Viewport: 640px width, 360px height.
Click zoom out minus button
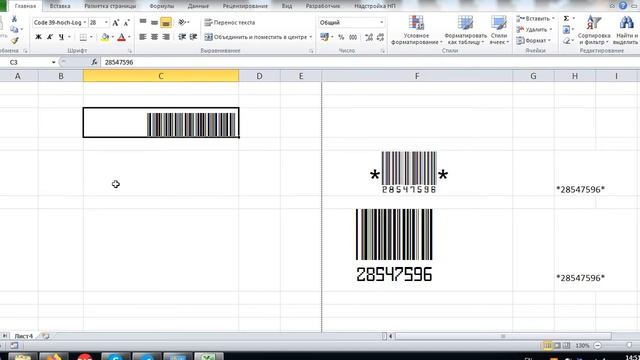click(598, 345)
